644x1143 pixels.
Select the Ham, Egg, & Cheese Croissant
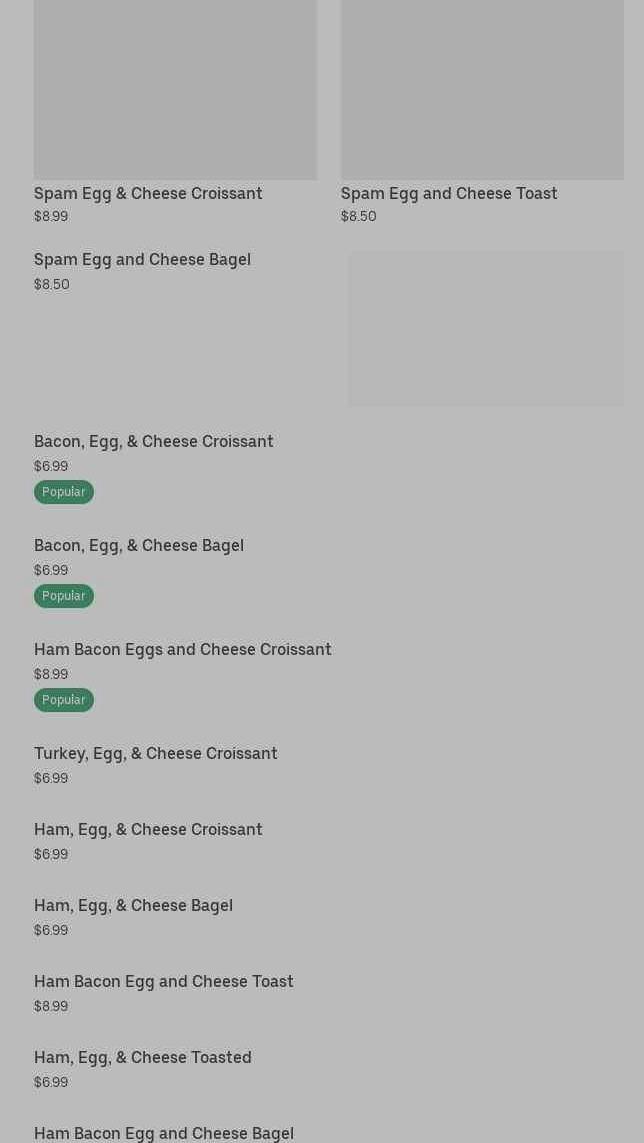[x=148, y=829]
